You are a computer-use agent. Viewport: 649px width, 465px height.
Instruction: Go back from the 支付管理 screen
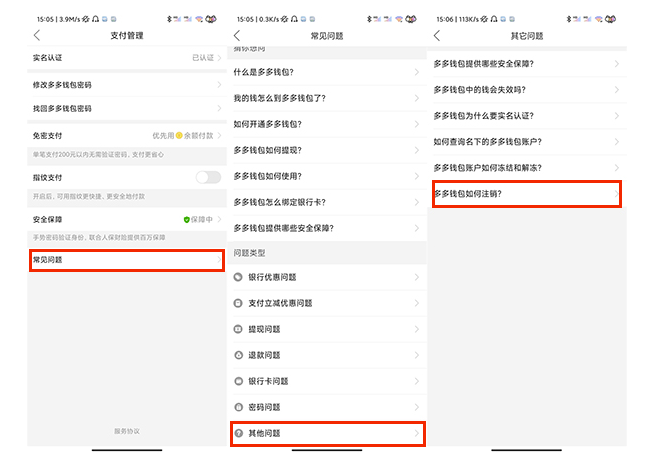click(37, 36)
